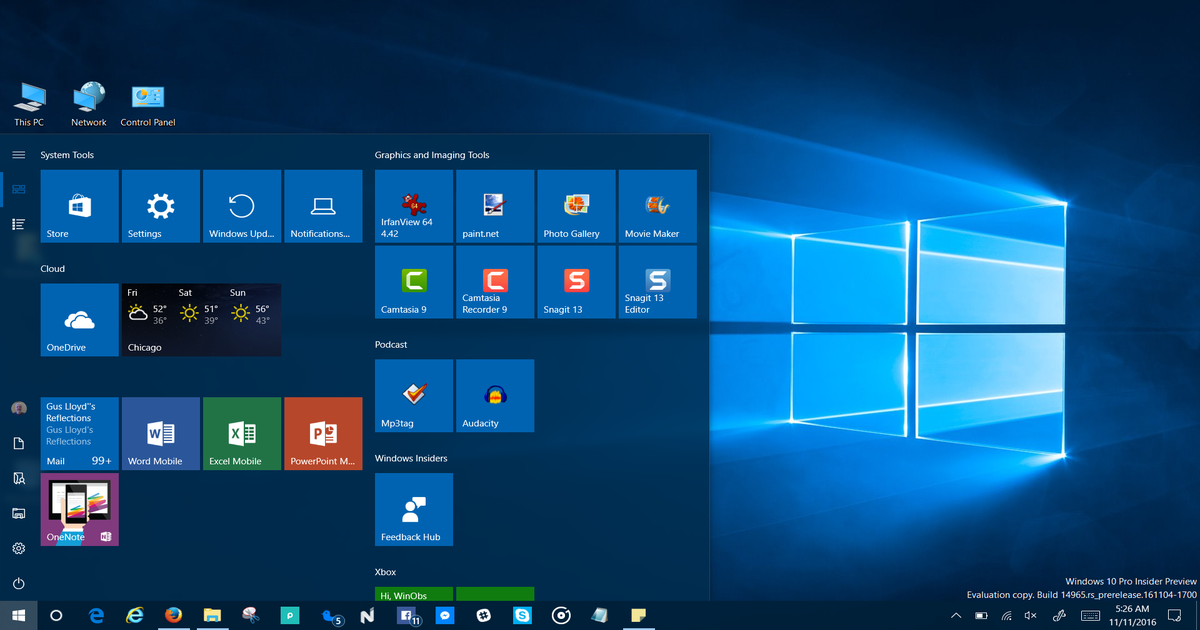Image resolution: width=1200 pixels, height=630 pixels.
Task: Click the Hi, WinObs account tile
Action: pos(413,594)
